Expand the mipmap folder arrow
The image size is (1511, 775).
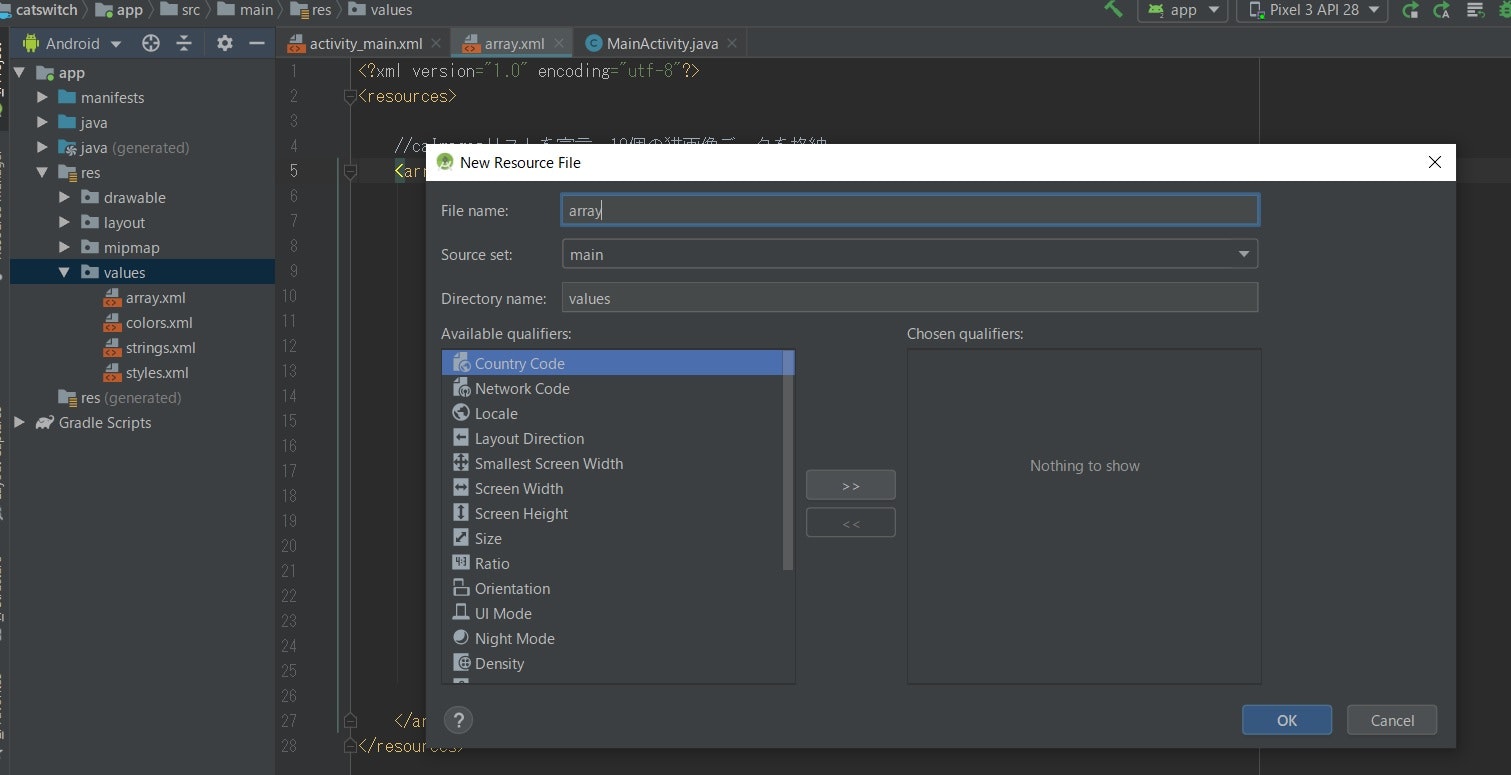pyautogui.click(x=65, y=247)
